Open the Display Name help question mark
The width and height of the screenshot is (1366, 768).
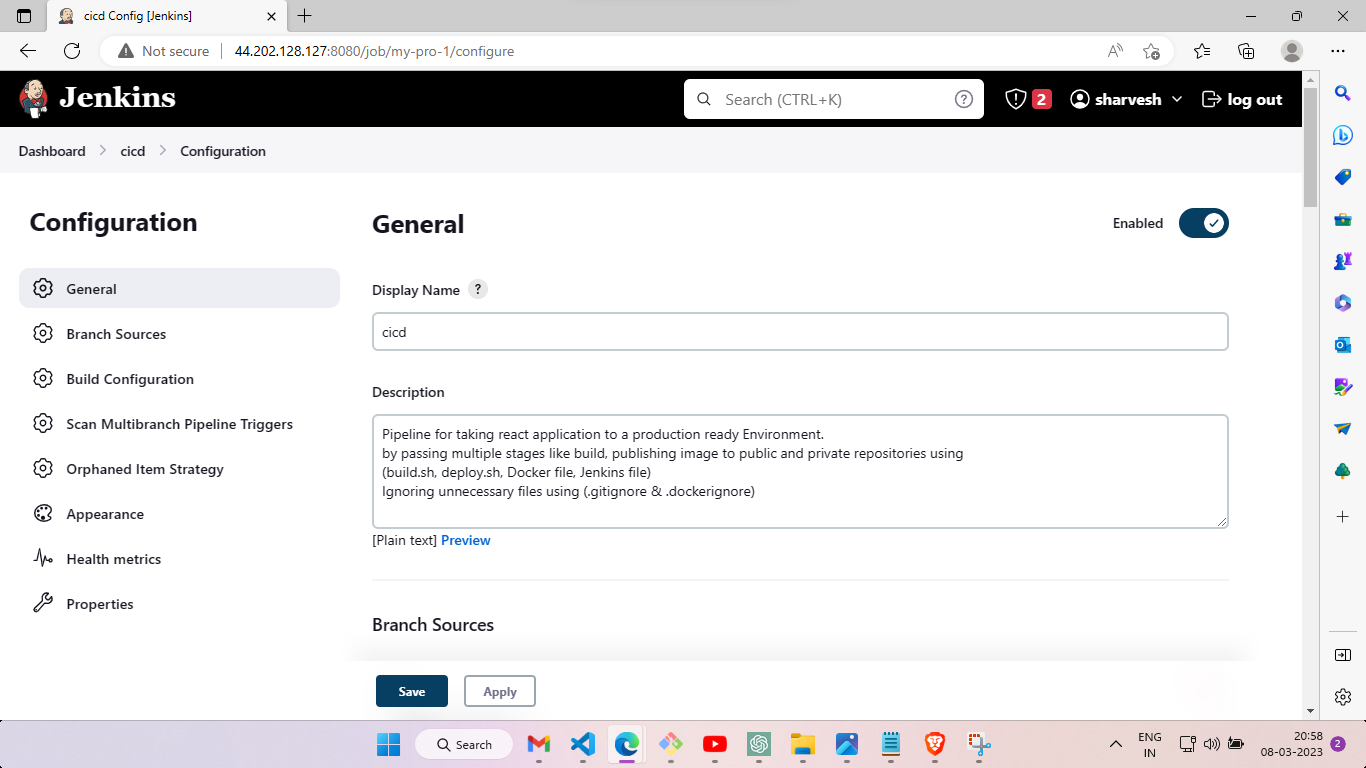pyautogui.click(x=477, y=289)
